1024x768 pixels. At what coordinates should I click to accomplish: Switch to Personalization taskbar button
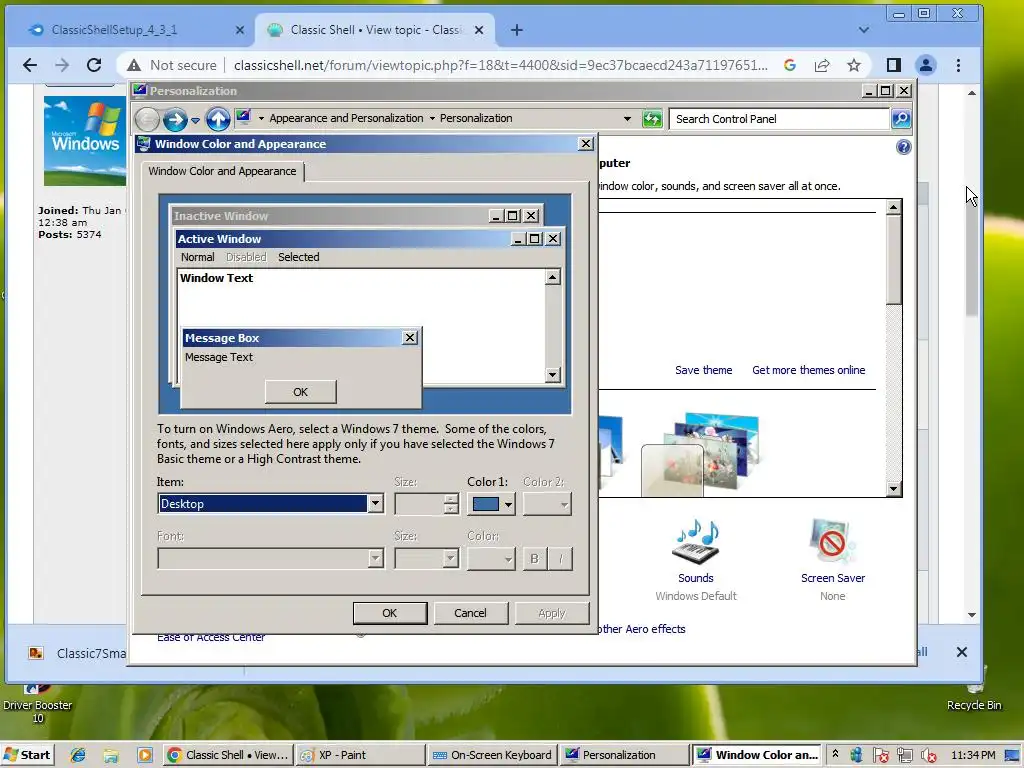coord(625,755)
